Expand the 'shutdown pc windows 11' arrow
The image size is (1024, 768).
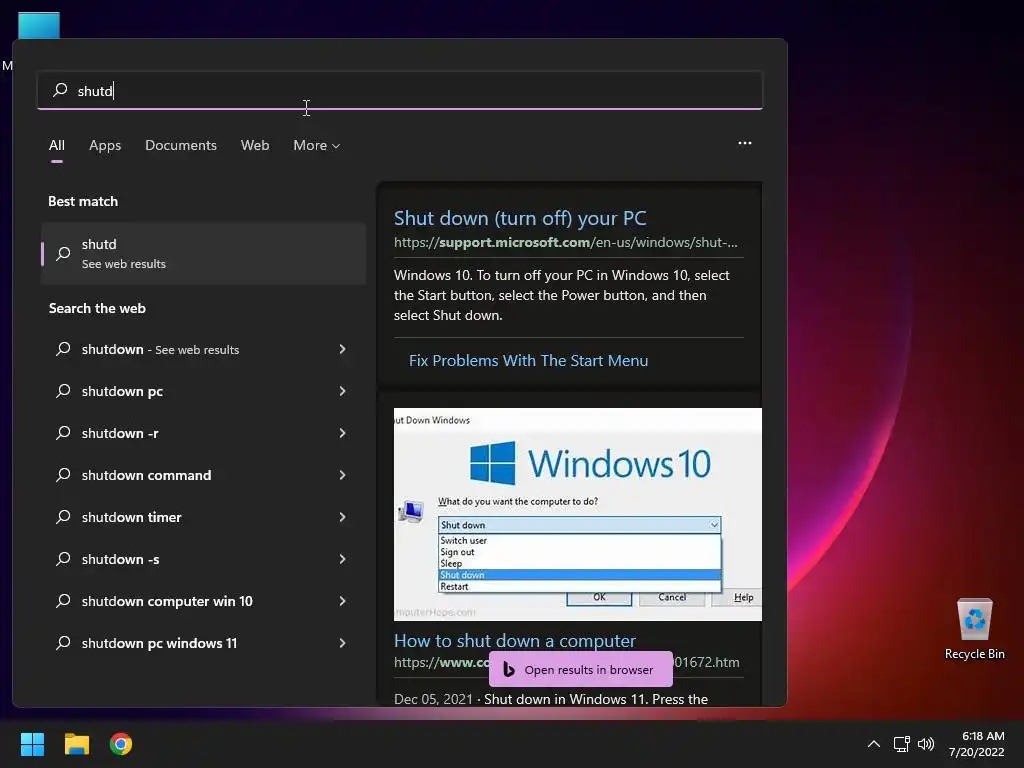(x=342, y=643)
